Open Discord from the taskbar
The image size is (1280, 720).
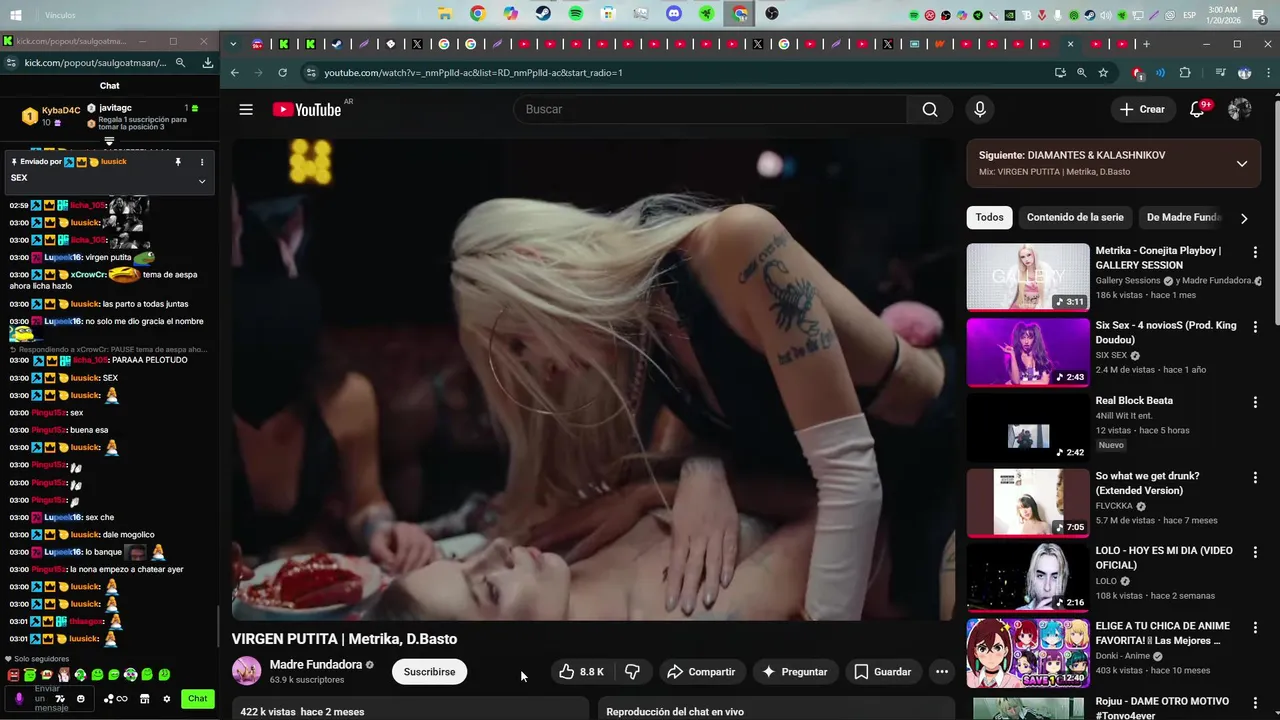click(674, 13)
